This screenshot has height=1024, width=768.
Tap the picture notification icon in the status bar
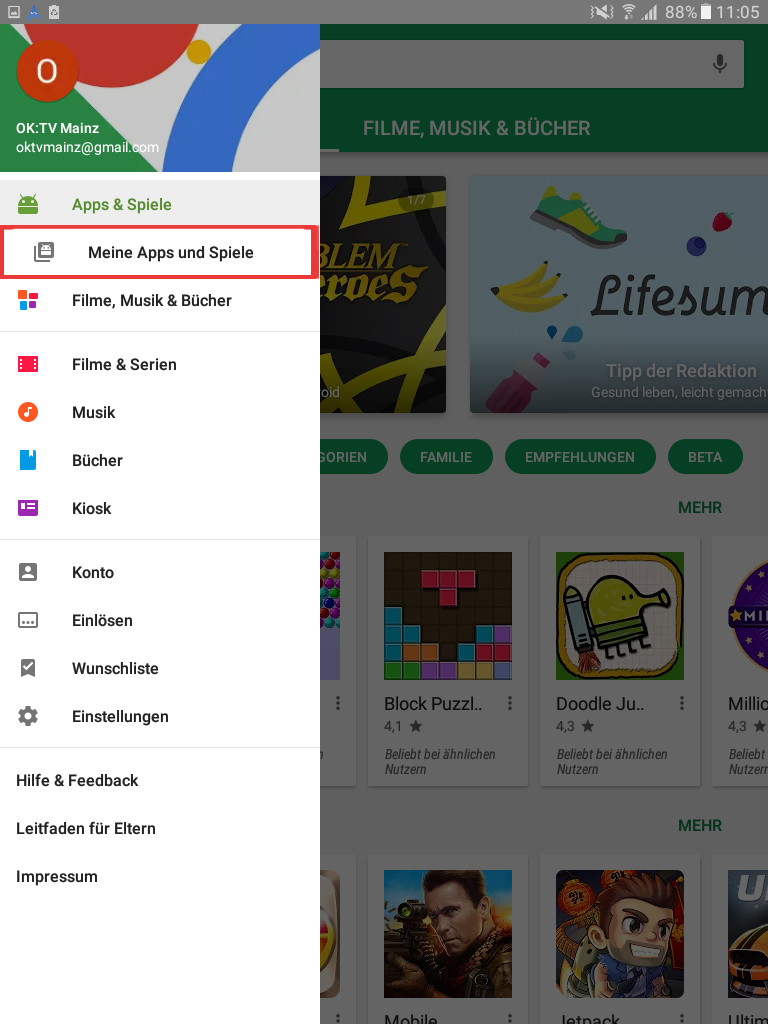[x=14, y=12]
